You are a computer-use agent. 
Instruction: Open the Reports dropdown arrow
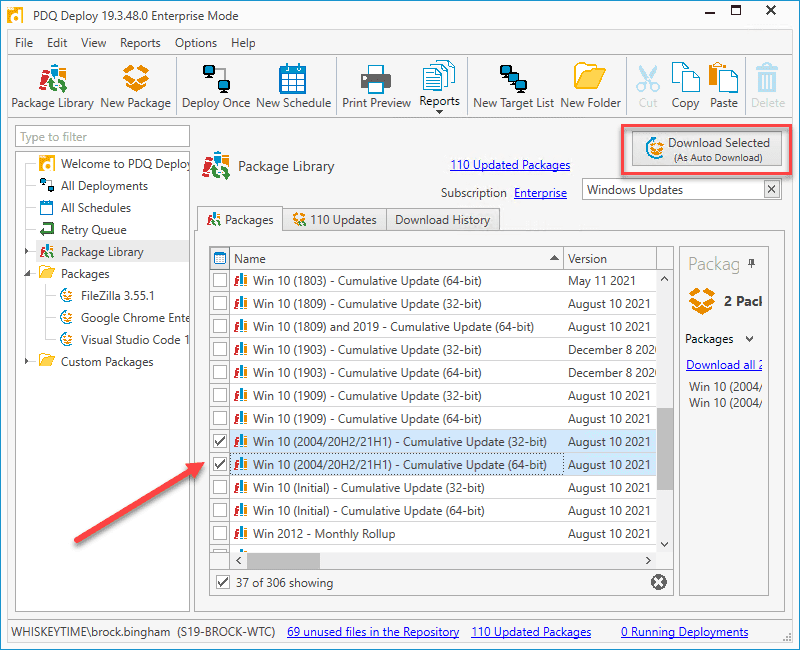click(x=439, y=112)
